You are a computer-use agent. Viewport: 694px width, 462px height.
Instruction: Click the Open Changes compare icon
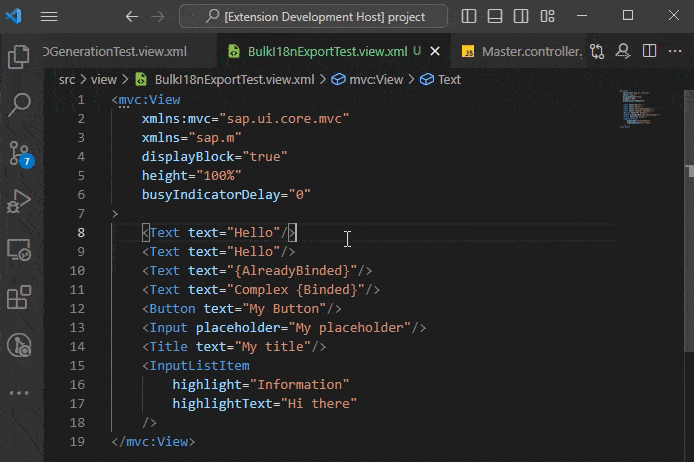(x=597, y=51)
